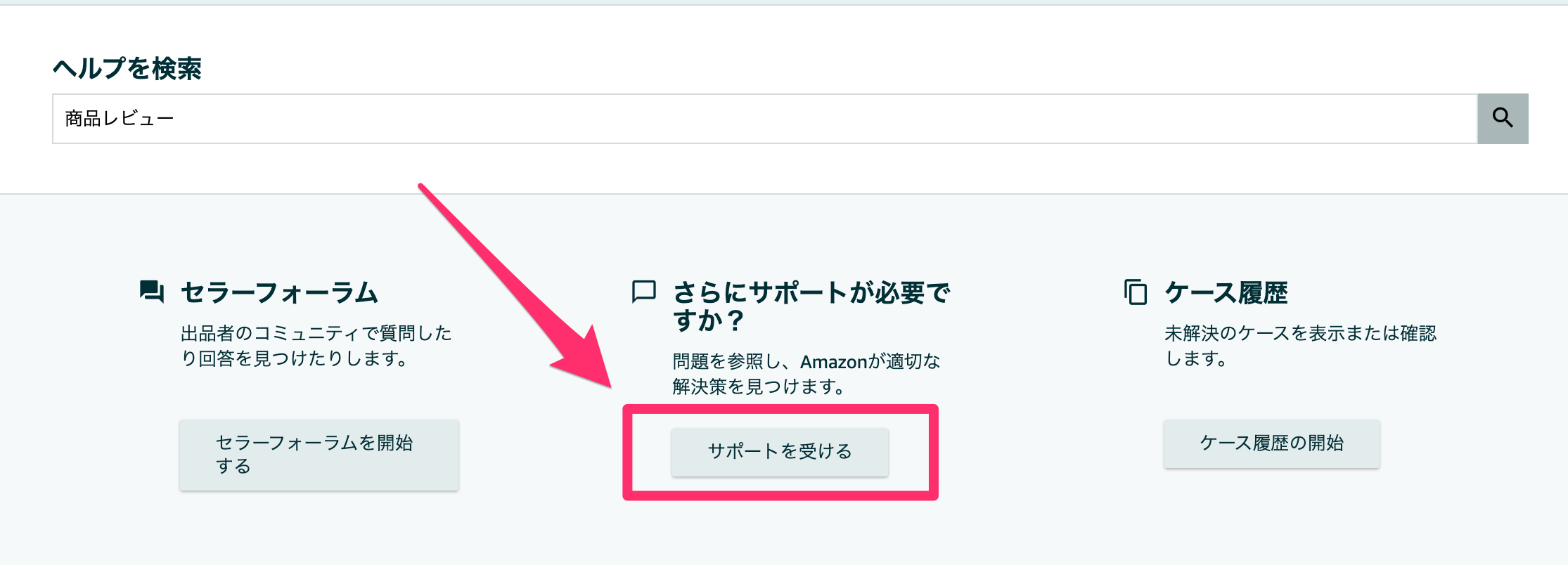Click the chat bubble icon beside さらにサポートが必要ですか
This screenshot has width=1568, height=565.
(x=643, y=291)
